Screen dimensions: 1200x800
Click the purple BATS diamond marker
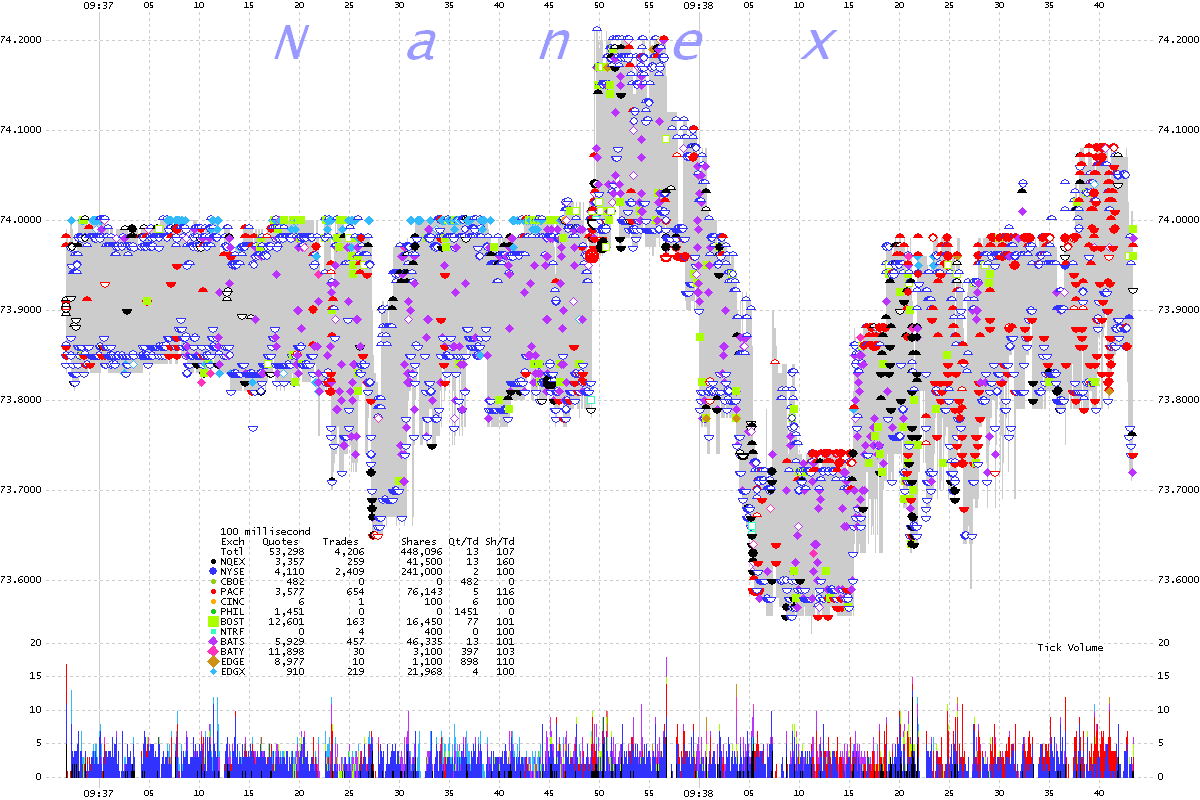tap(211, 642)
